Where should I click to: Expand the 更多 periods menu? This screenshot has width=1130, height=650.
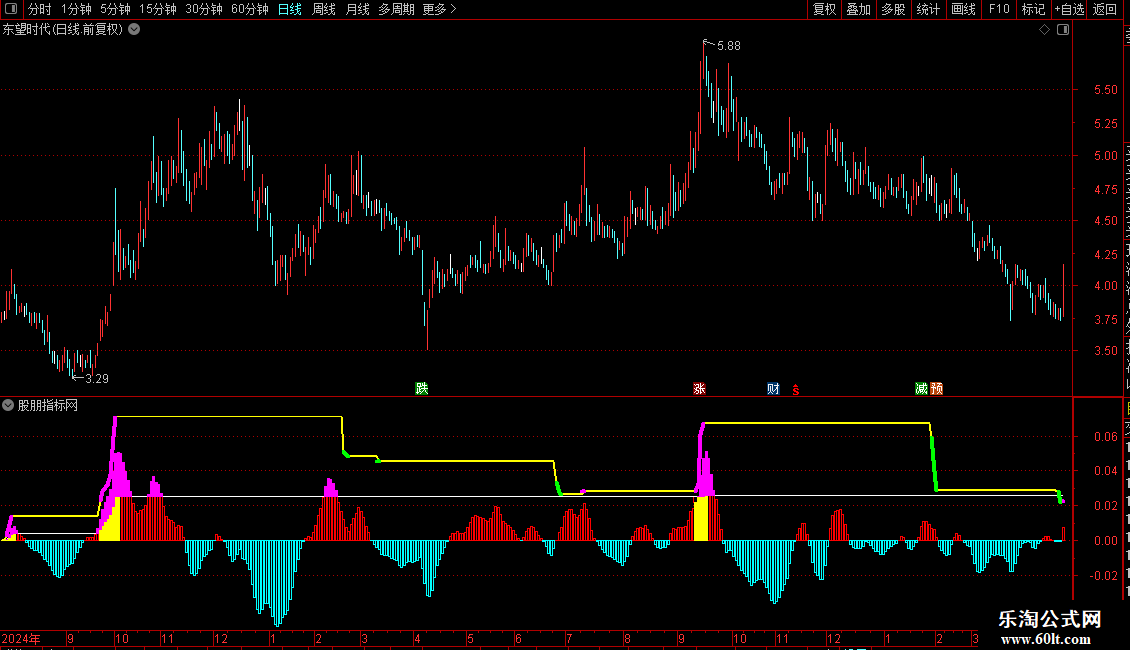coord(439,9)
